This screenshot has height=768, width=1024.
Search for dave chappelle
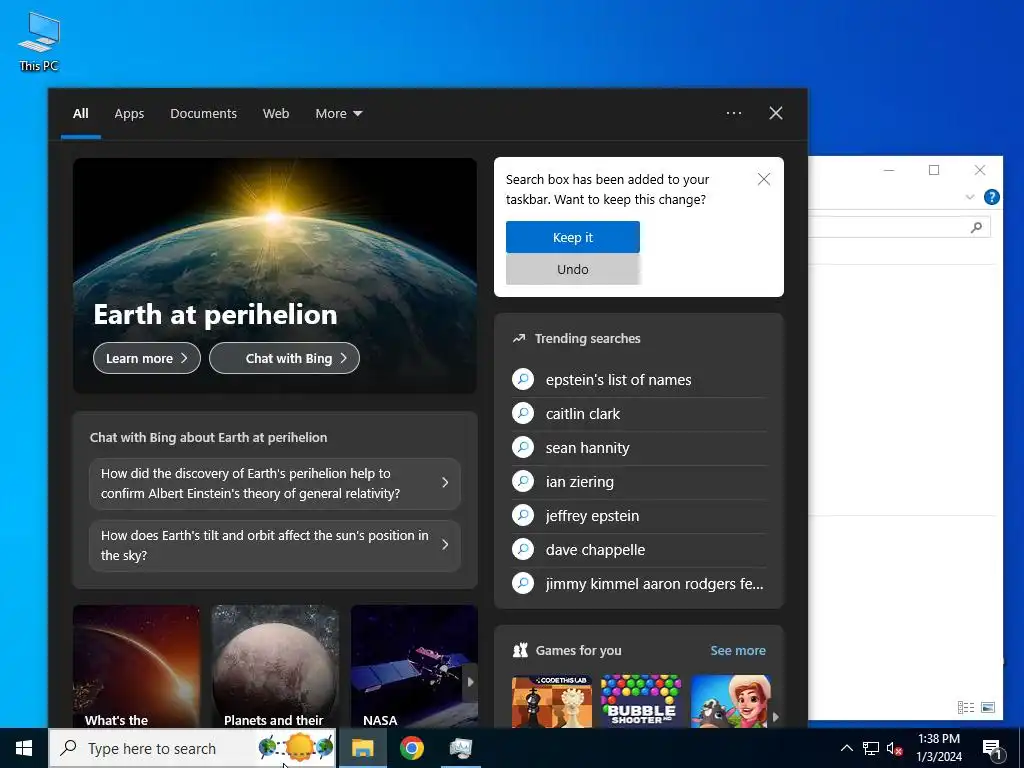(595, 549)
